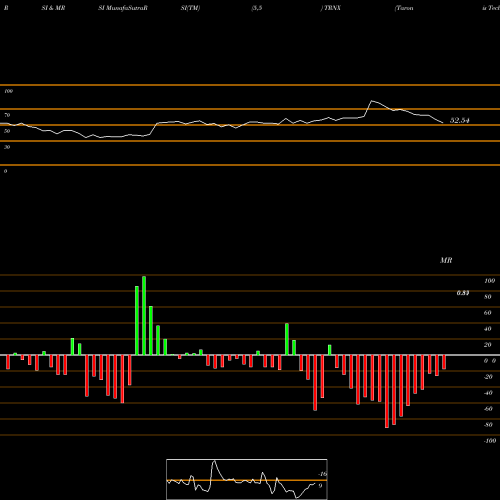This screenshot has width=500, height=500.
Task: Click the RSI axis label 50
Action: pyautogui.click(x=7, y=131)
